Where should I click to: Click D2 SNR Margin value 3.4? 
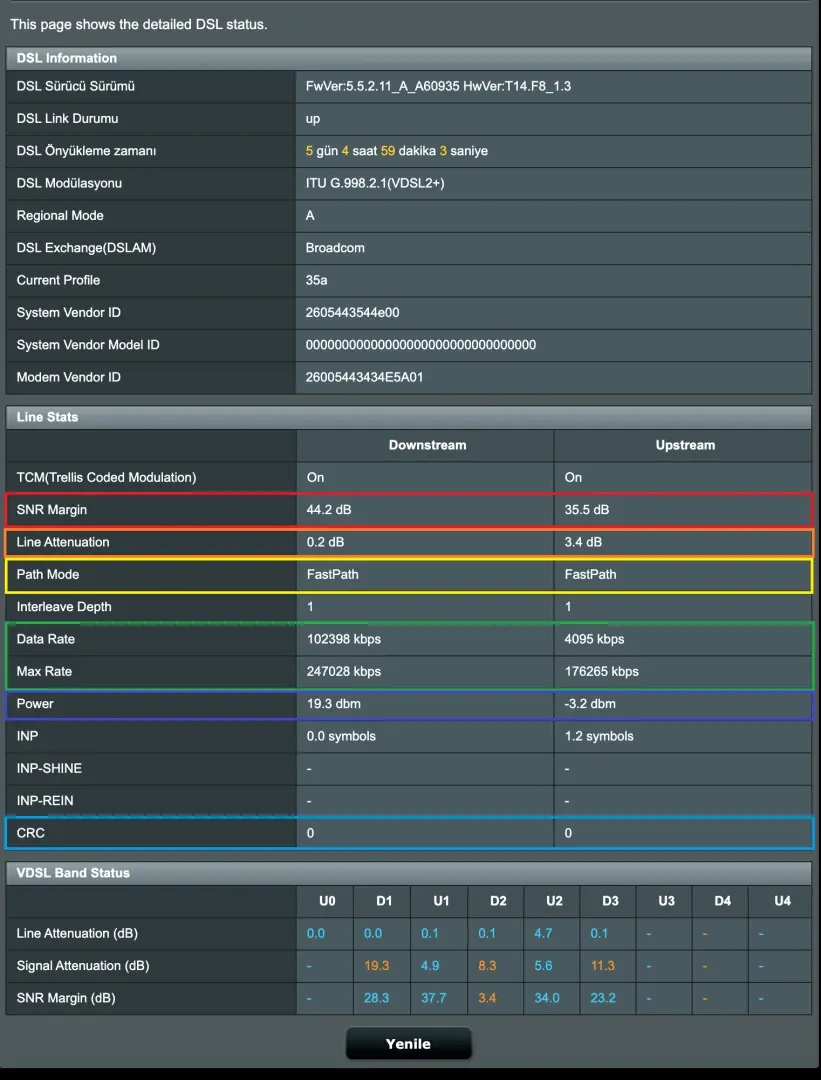(x=487, y=998)
